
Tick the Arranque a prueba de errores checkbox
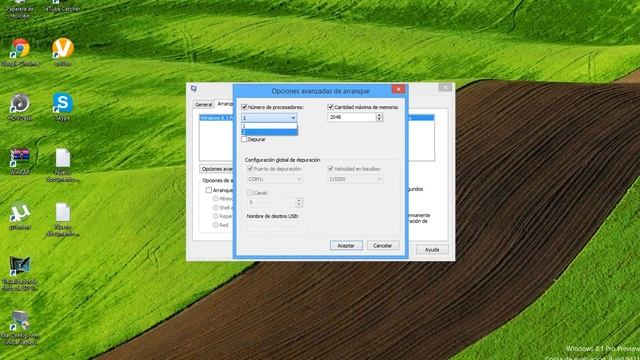(x=209, y=190)
